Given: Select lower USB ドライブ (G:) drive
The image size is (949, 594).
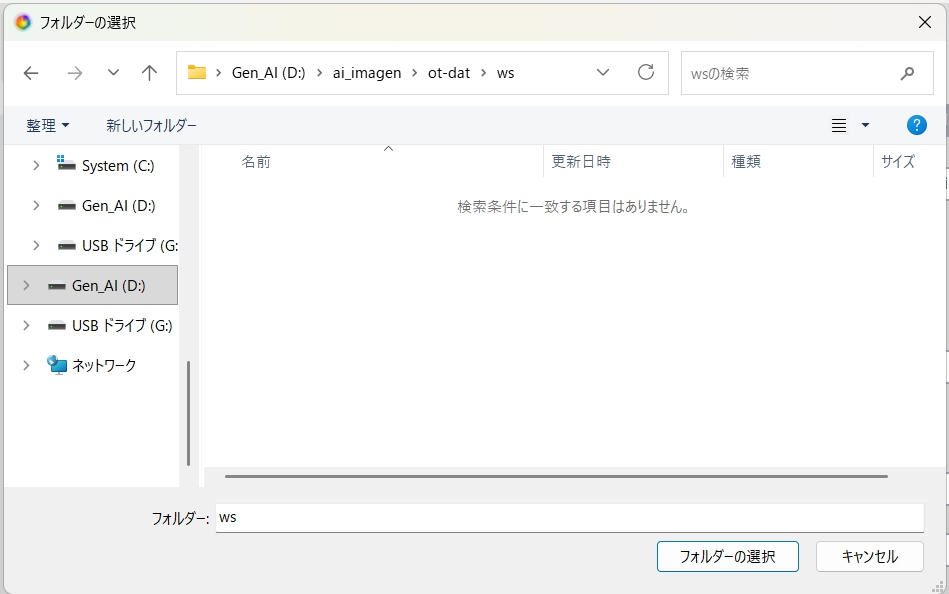Looking at the screenshot, I should [122, 325].
